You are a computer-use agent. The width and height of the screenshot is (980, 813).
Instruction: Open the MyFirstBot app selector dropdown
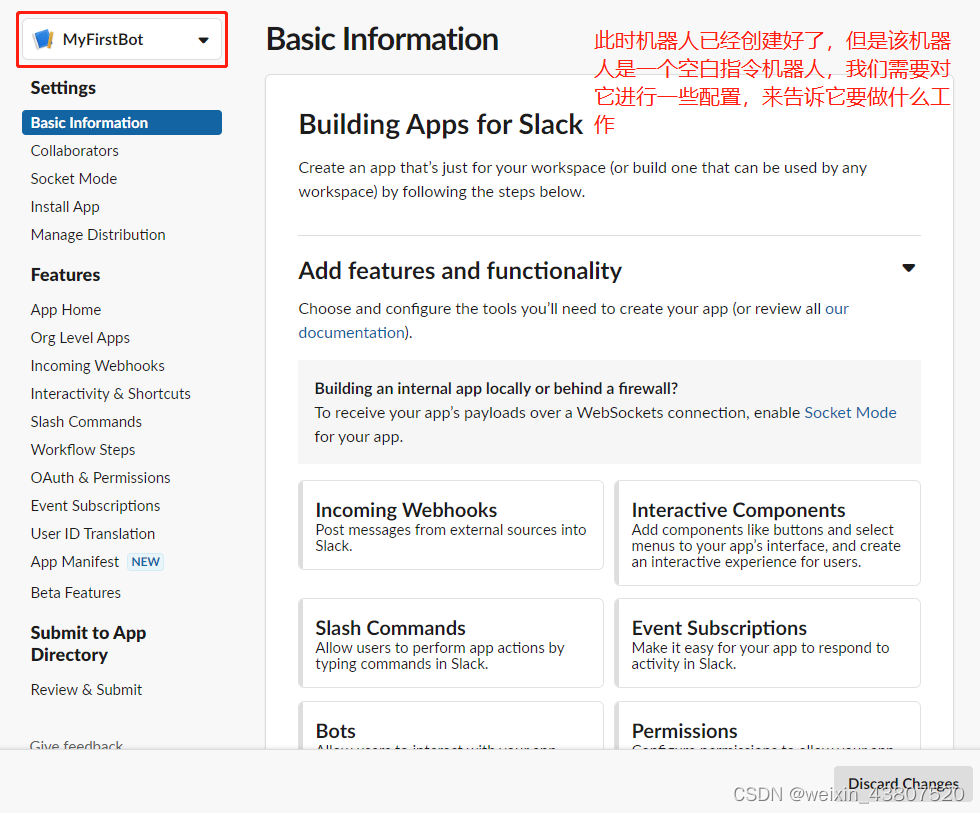click(x=122, y=39)
